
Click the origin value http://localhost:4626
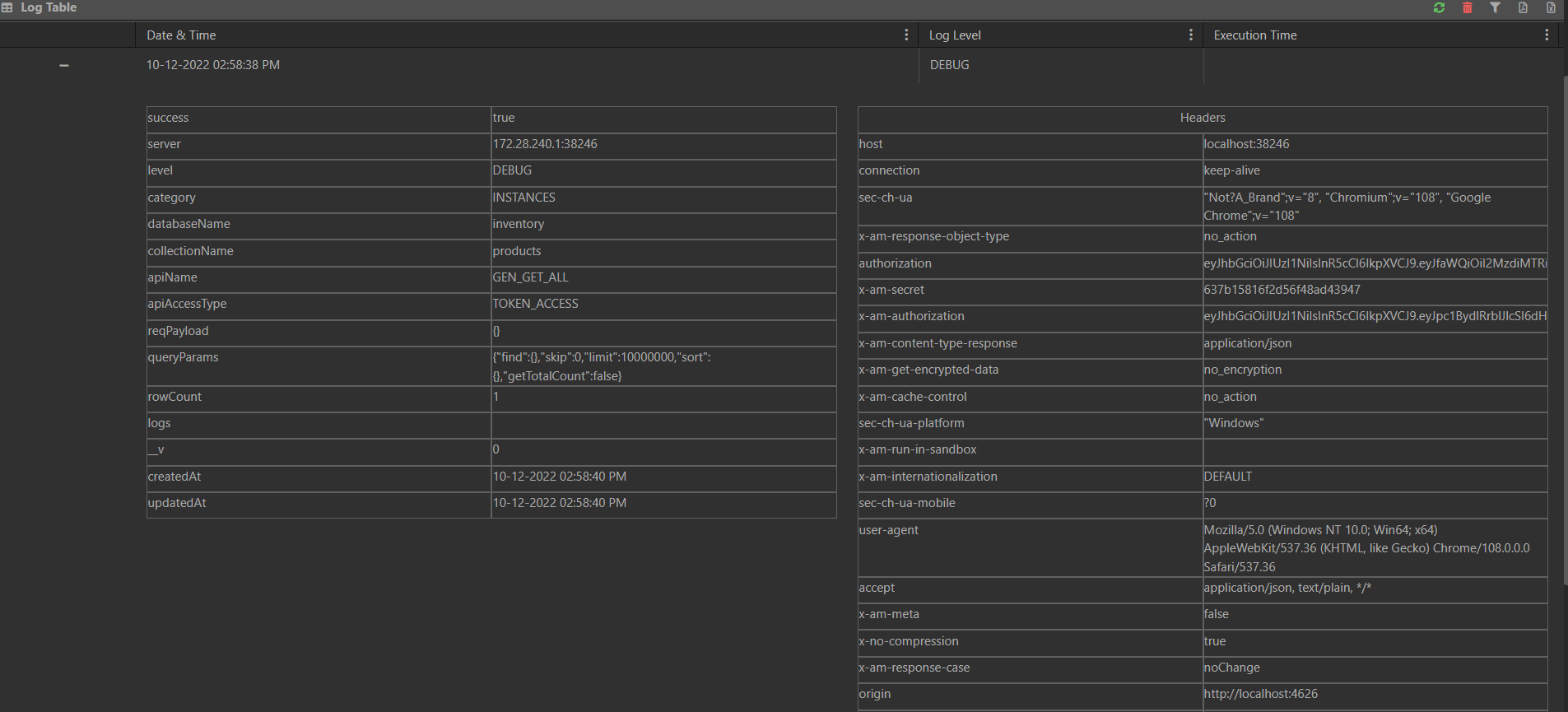(x=1260, y=694)
